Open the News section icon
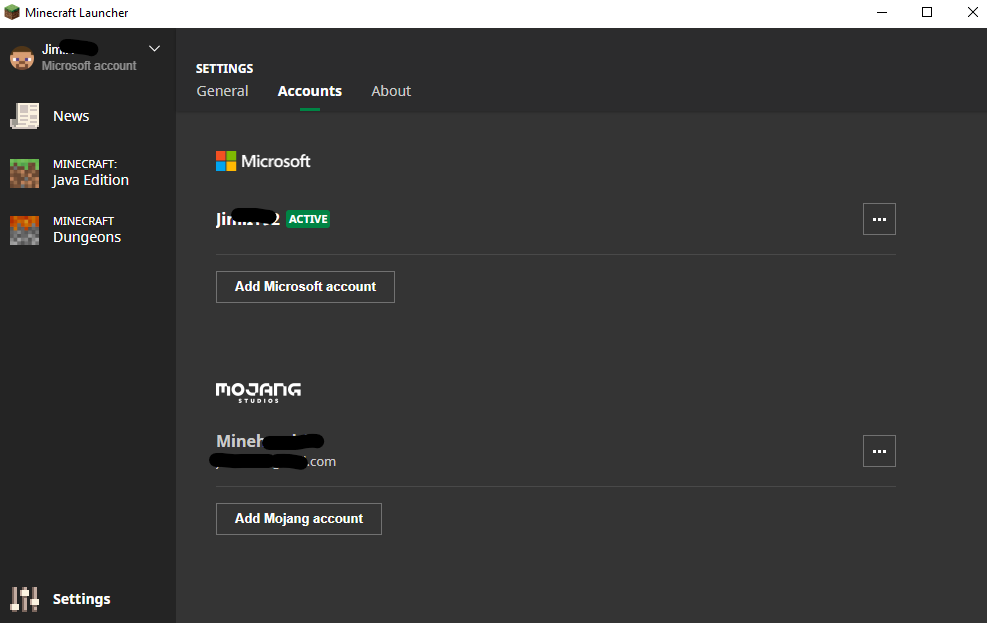 pyautogui.click(x=25, y=116)
